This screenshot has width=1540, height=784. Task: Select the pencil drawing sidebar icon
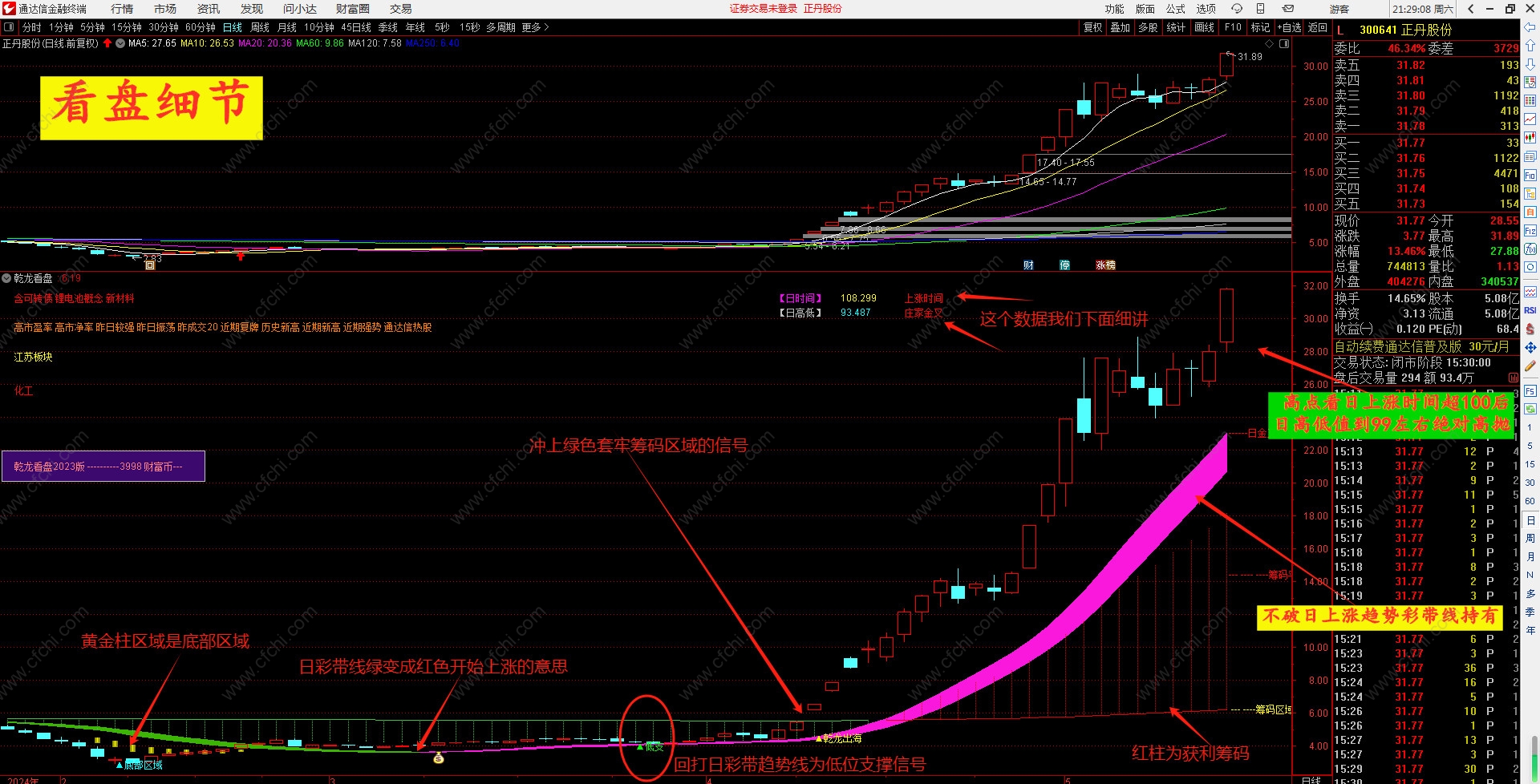pos(1530,366)
